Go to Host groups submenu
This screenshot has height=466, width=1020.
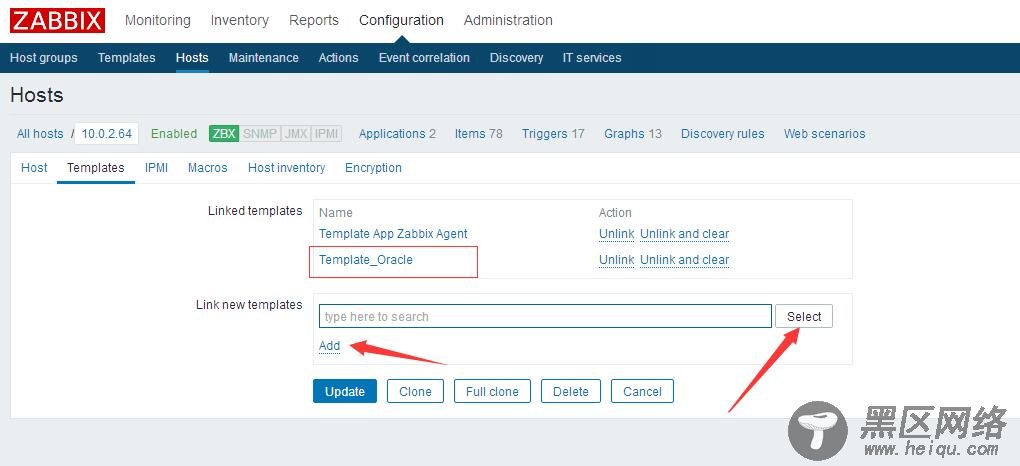44,57
